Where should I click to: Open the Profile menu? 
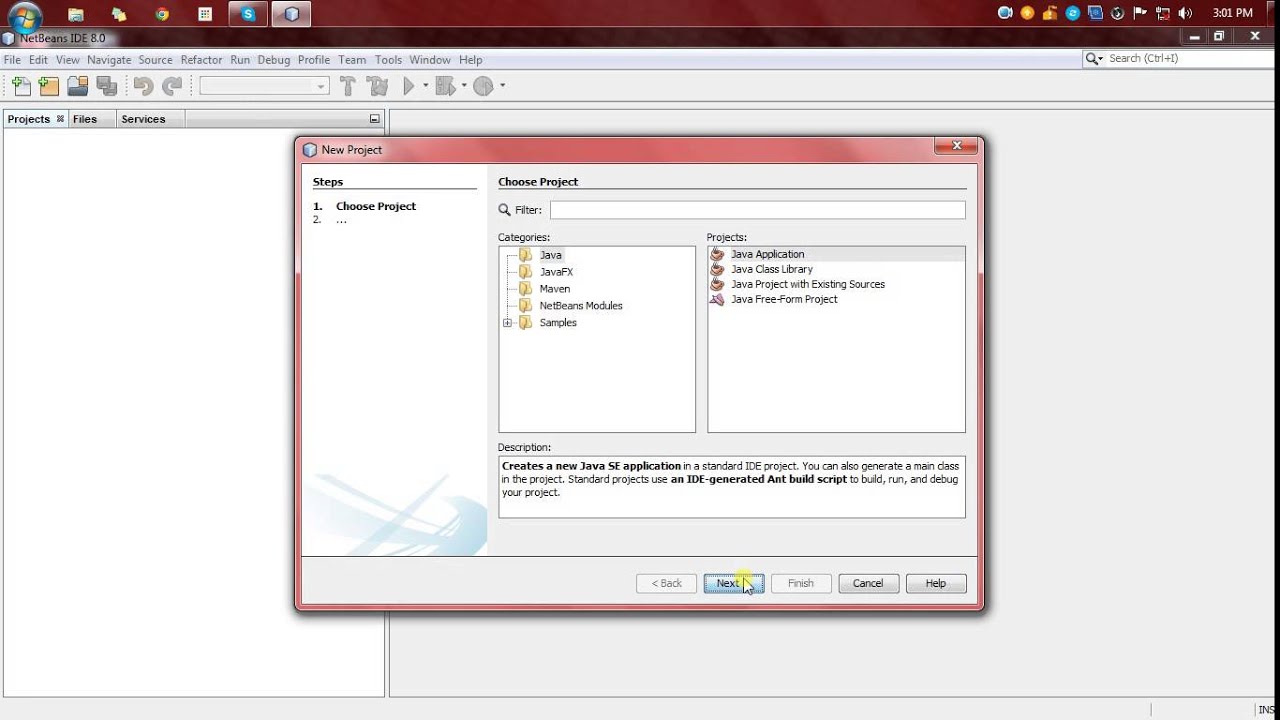[x=314, y=60]
